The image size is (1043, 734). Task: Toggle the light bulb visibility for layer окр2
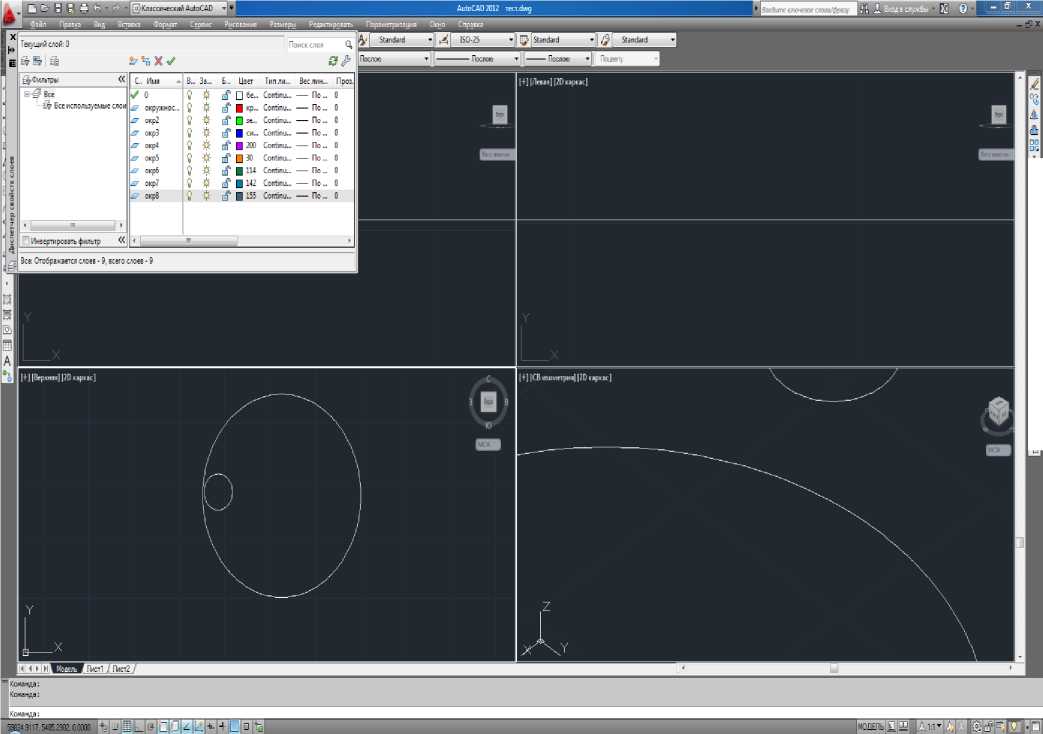tap(189, 120)
